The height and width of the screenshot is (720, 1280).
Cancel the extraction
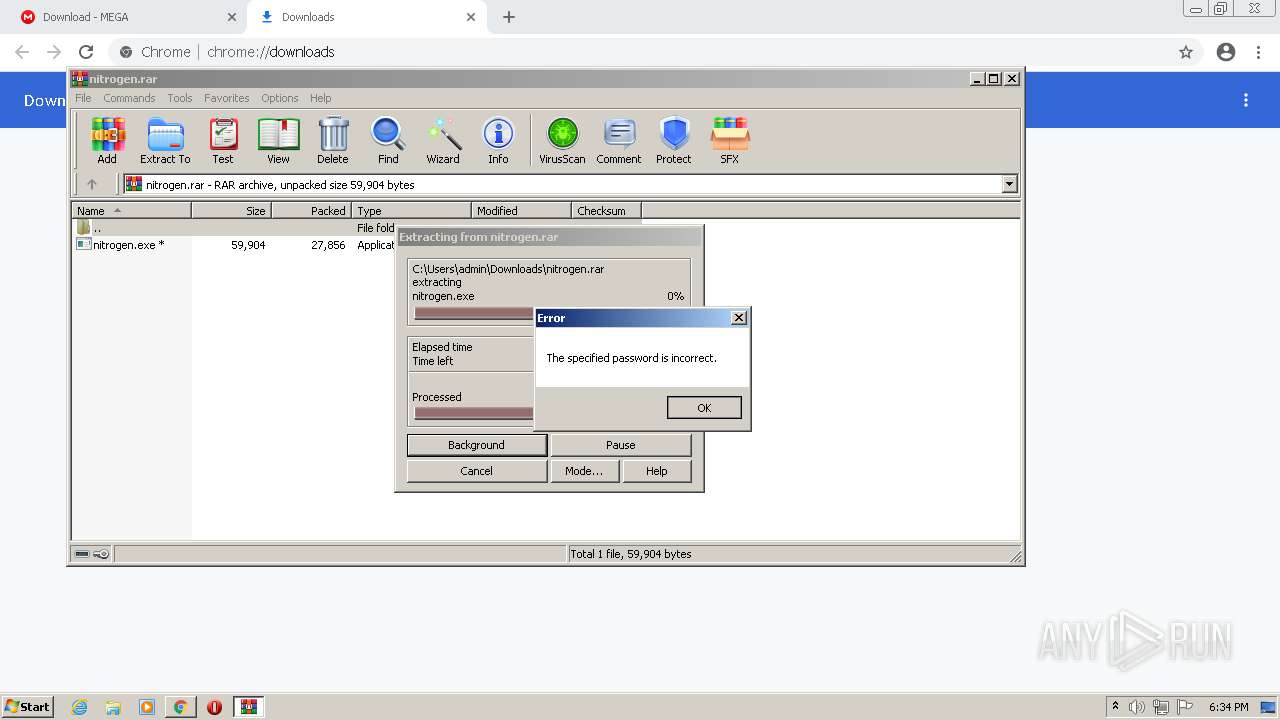pyautogui.click(x=476, y=471)
